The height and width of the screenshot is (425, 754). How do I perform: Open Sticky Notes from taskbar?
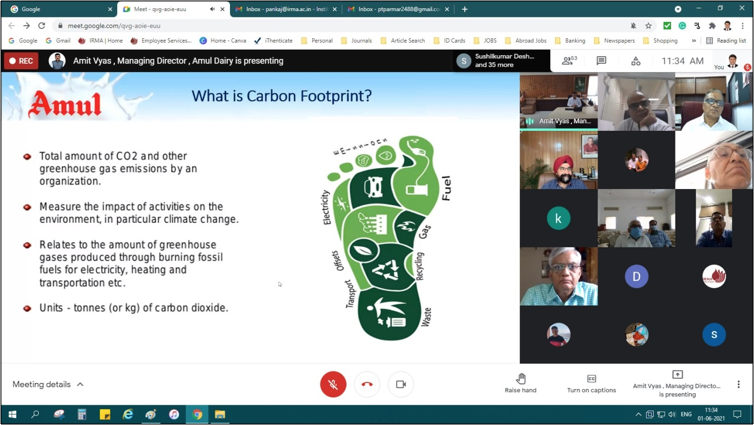click(x=105, y=414)
